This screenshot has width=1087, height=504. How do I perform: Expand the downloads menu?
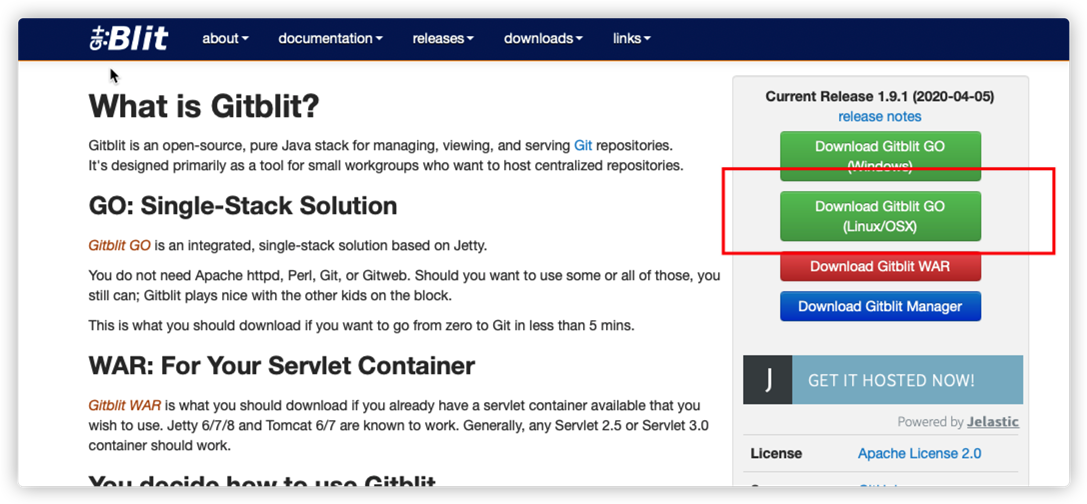[x=543, y=39]
